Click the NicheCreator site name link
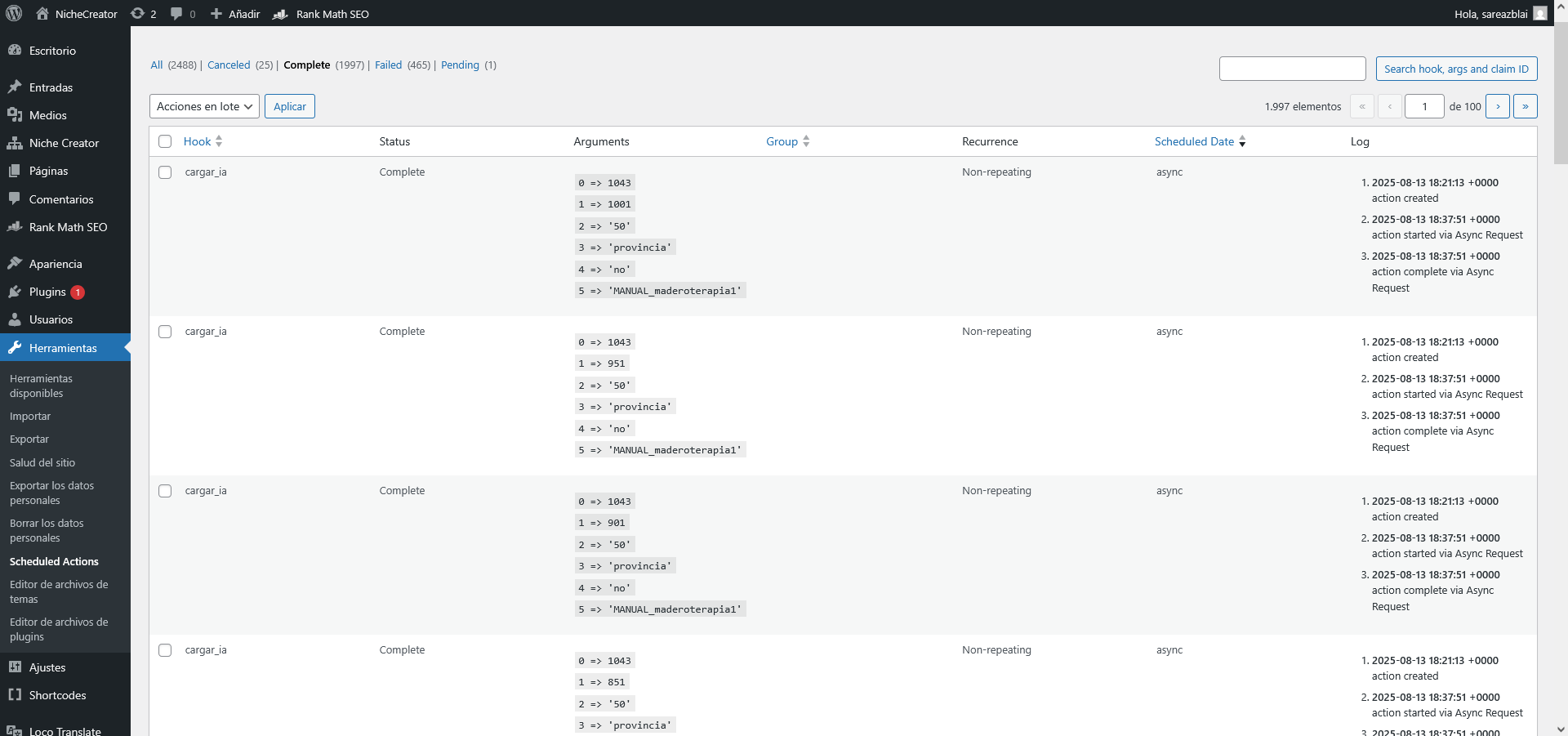1568x736 pixels. 87,14
